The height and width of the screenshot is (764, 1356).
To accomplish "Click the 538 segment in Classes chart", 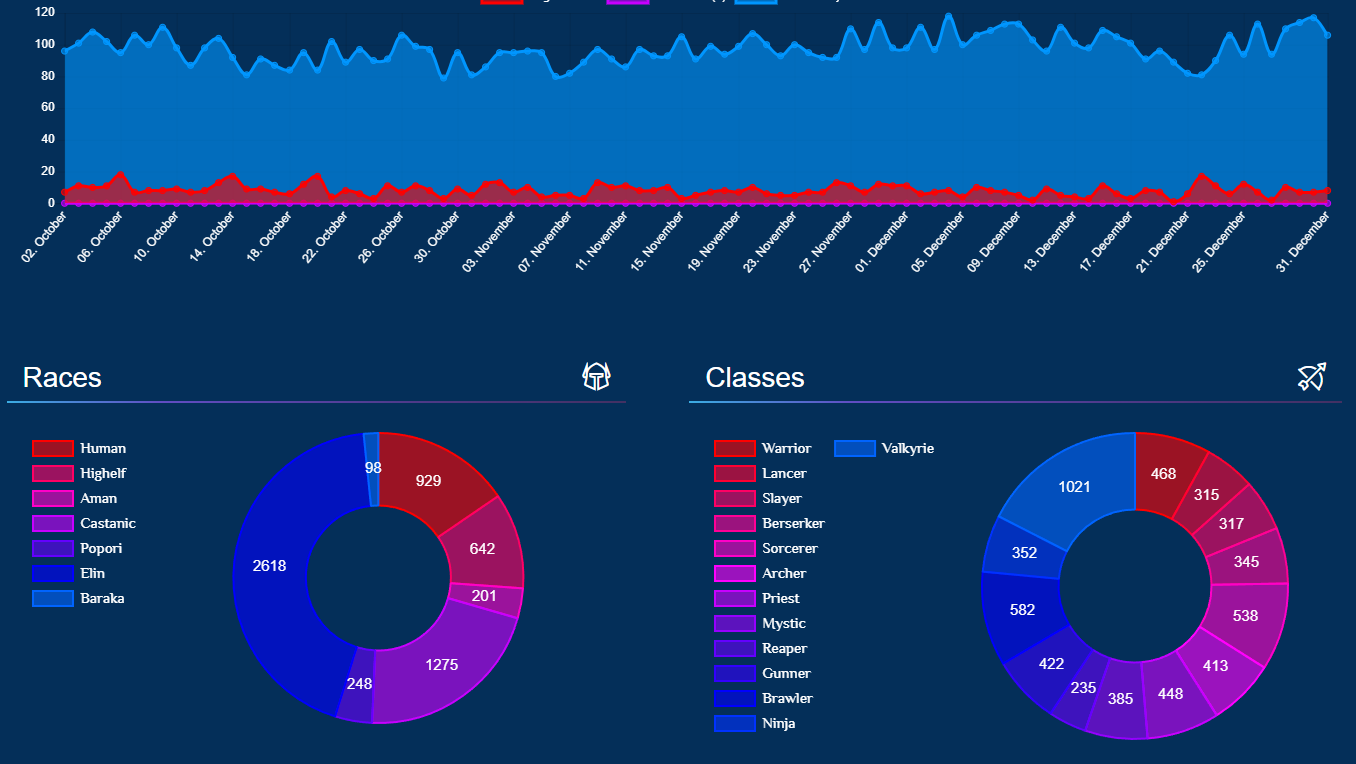I will click(1245, 616).
